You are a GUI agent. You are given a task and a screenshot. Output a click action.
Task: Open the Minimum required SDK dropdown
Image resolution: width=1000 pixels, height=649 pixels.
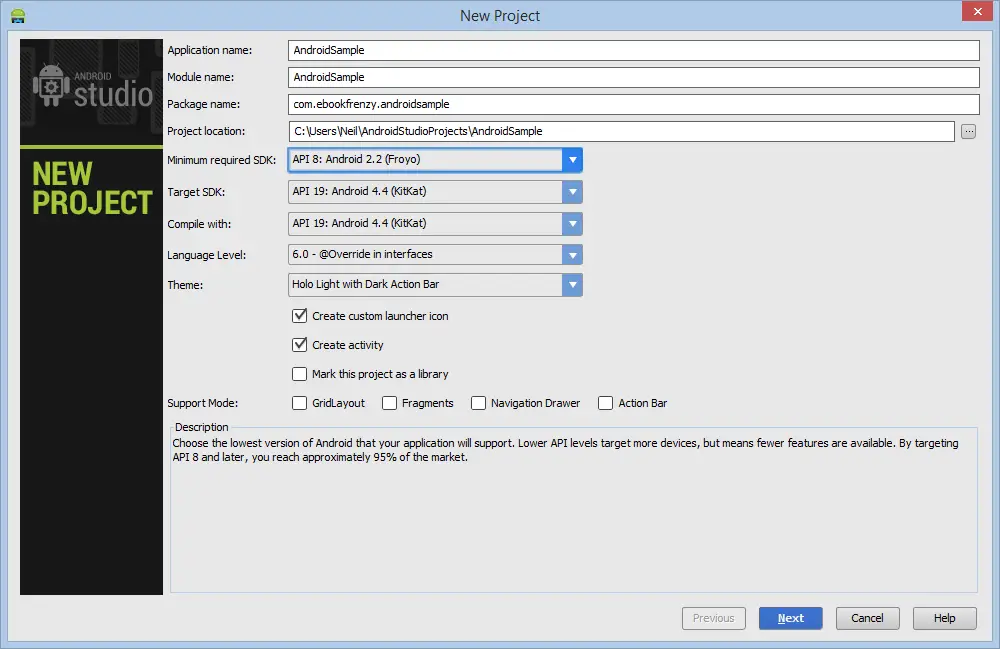(x=572, y=160)
